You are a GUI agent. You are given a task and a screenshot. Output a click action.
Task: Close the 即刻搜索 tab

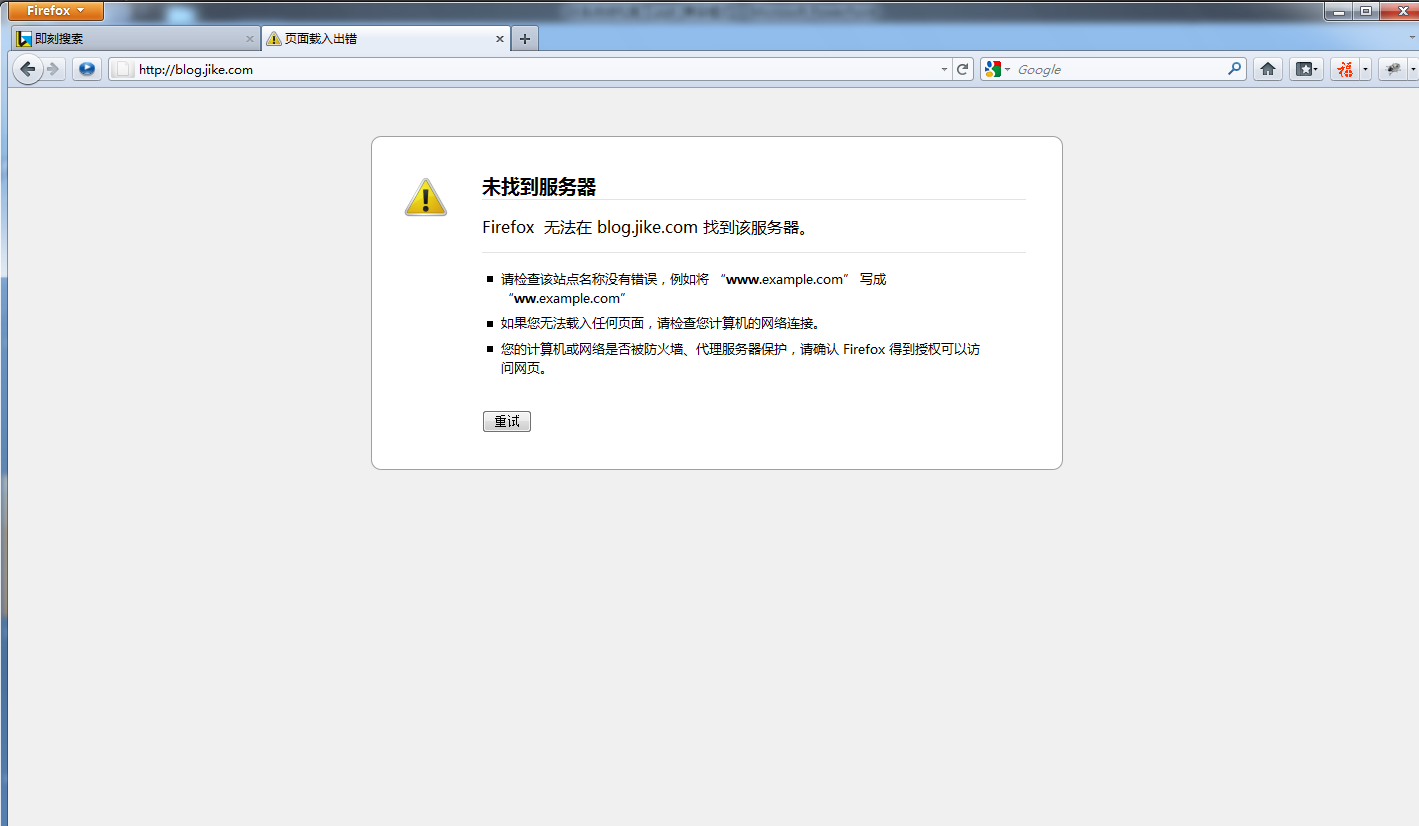pyautogui.click(x=250, y=39)
